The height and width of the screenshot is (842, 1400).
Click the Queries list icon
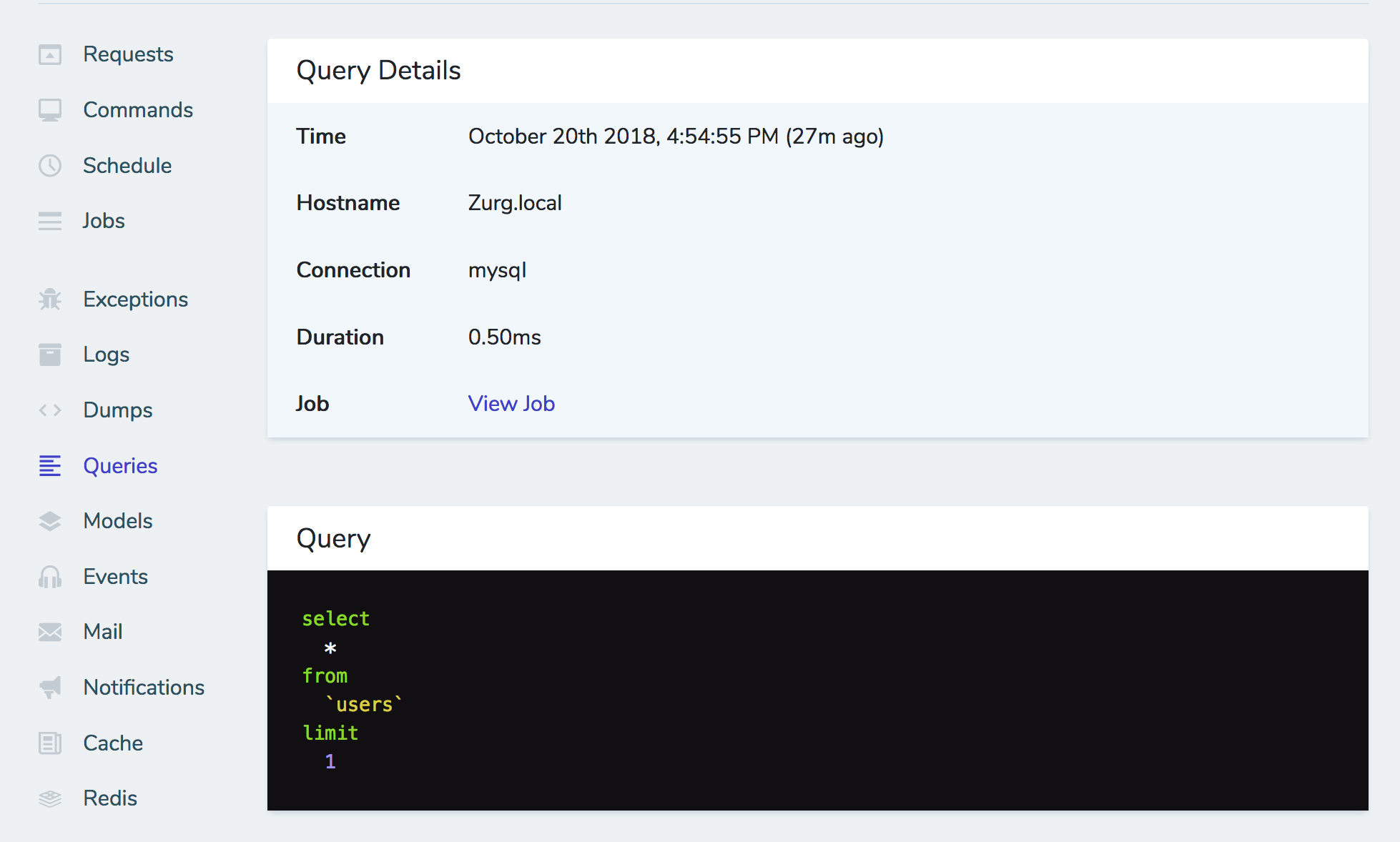click(x=50, y=465)
